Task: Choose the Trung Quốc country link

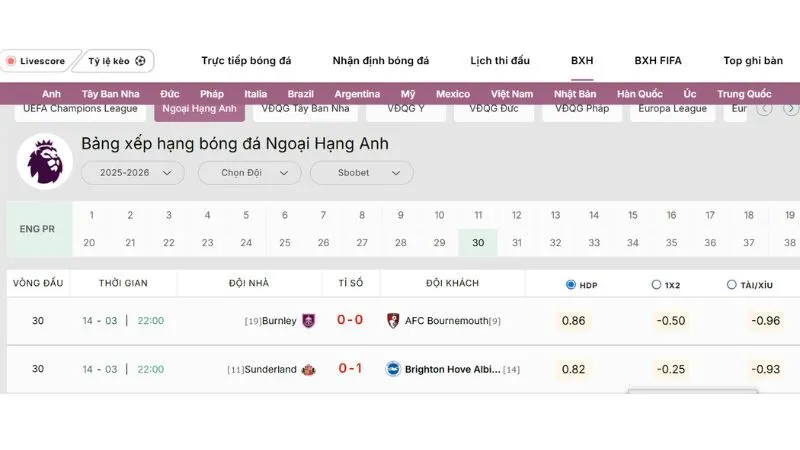Action: [744, 94]
